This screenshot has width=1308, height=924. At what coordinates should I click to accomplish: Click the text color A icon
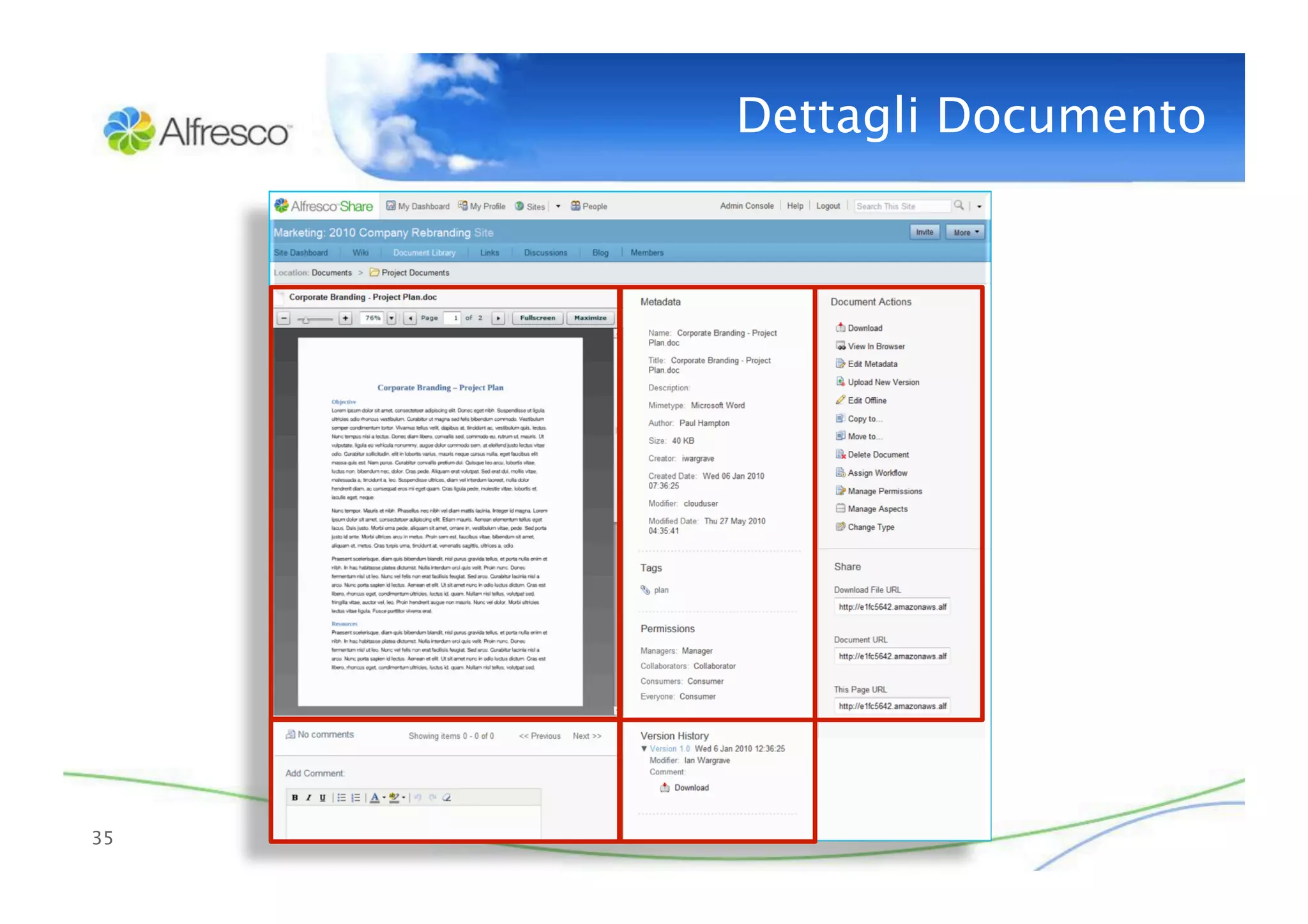[375, 797]
